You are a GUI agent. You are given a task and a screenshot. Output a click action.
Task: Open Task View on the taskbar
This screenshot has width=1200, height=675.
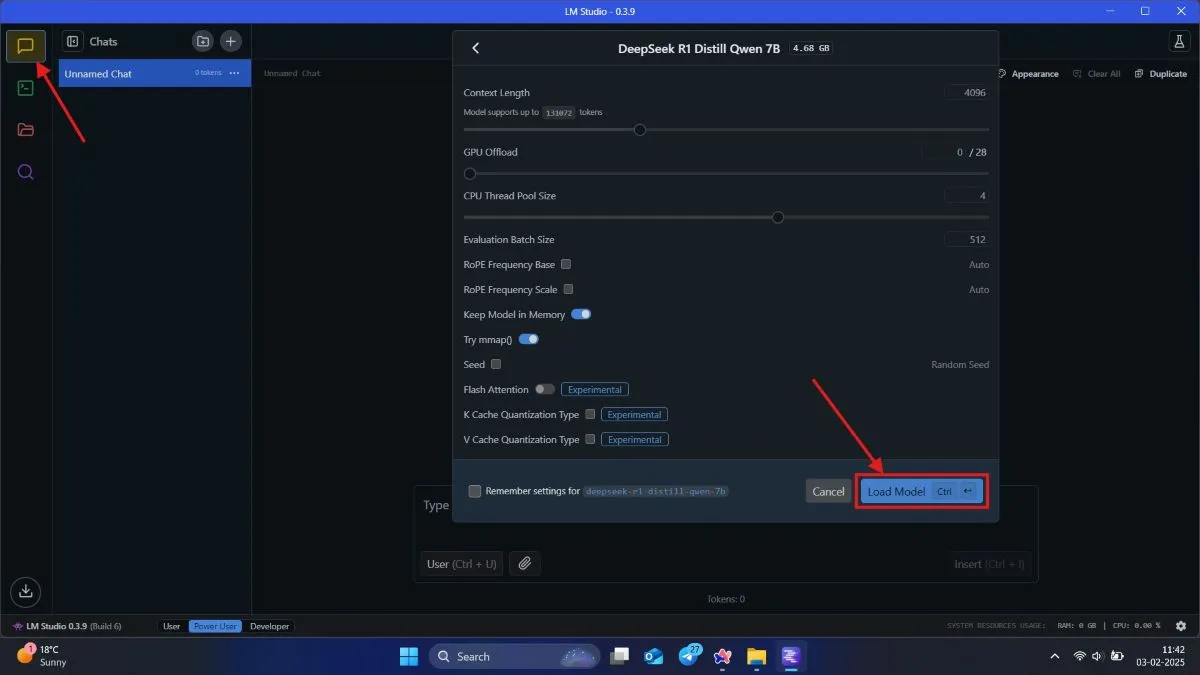pos(620,656)
